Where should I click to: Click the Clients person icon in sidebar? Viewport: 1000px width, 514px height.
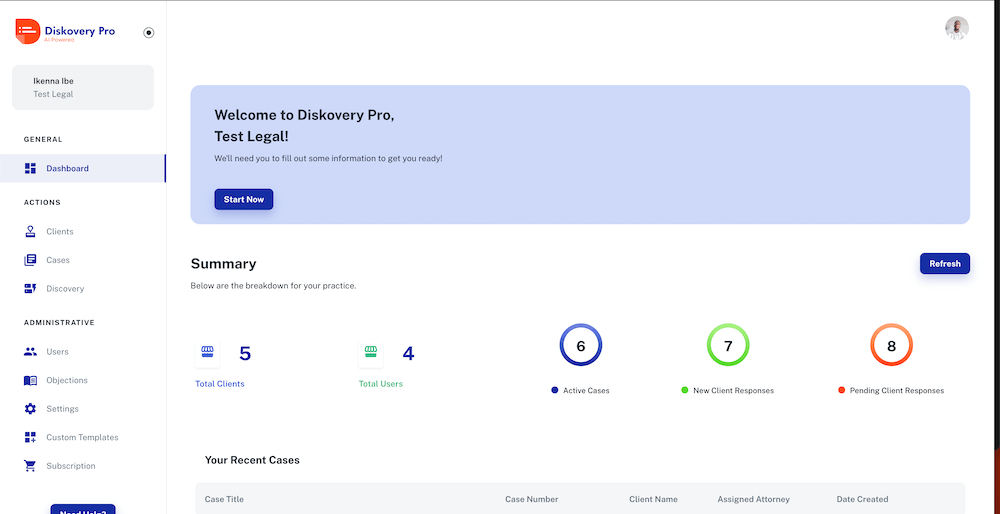coord(30,231)
